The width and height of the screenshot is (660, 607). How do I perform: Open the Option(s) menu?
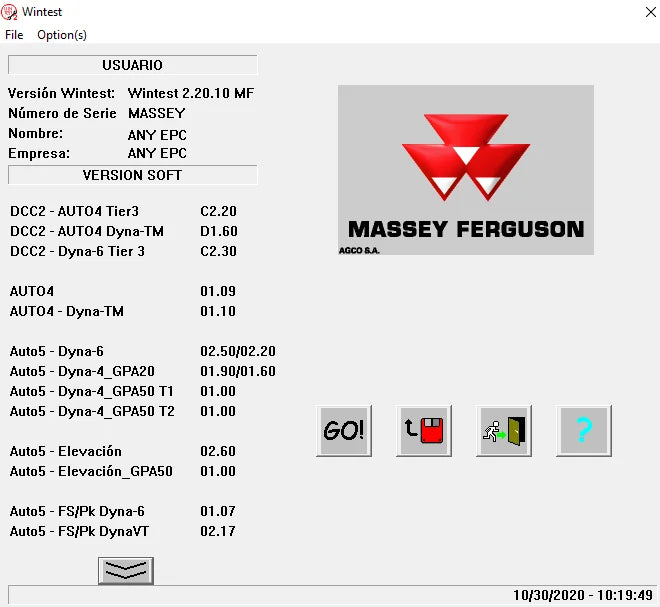pos(62,35)
